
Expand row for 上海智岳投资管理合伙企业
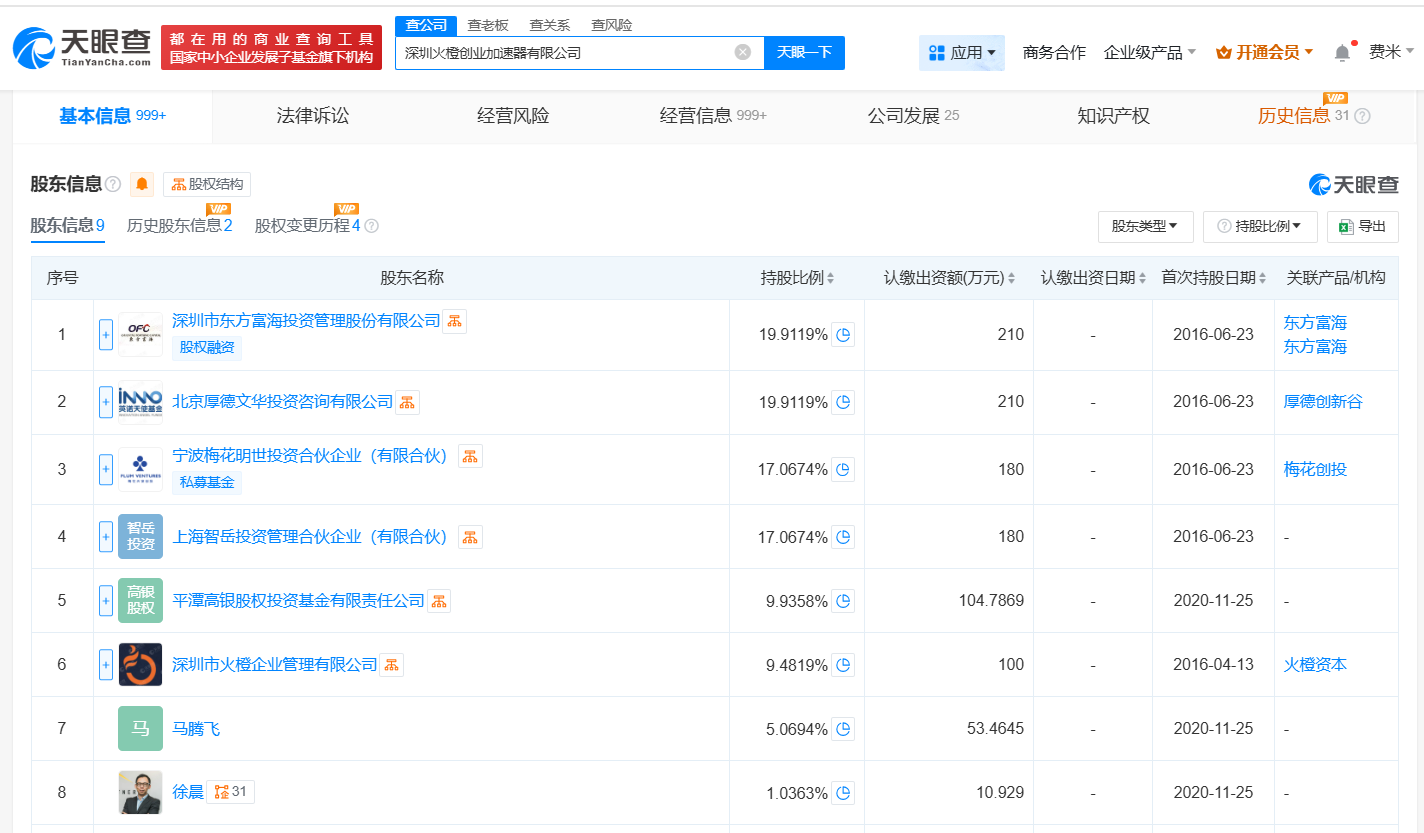pyautogui.click(x=106, y=537)
